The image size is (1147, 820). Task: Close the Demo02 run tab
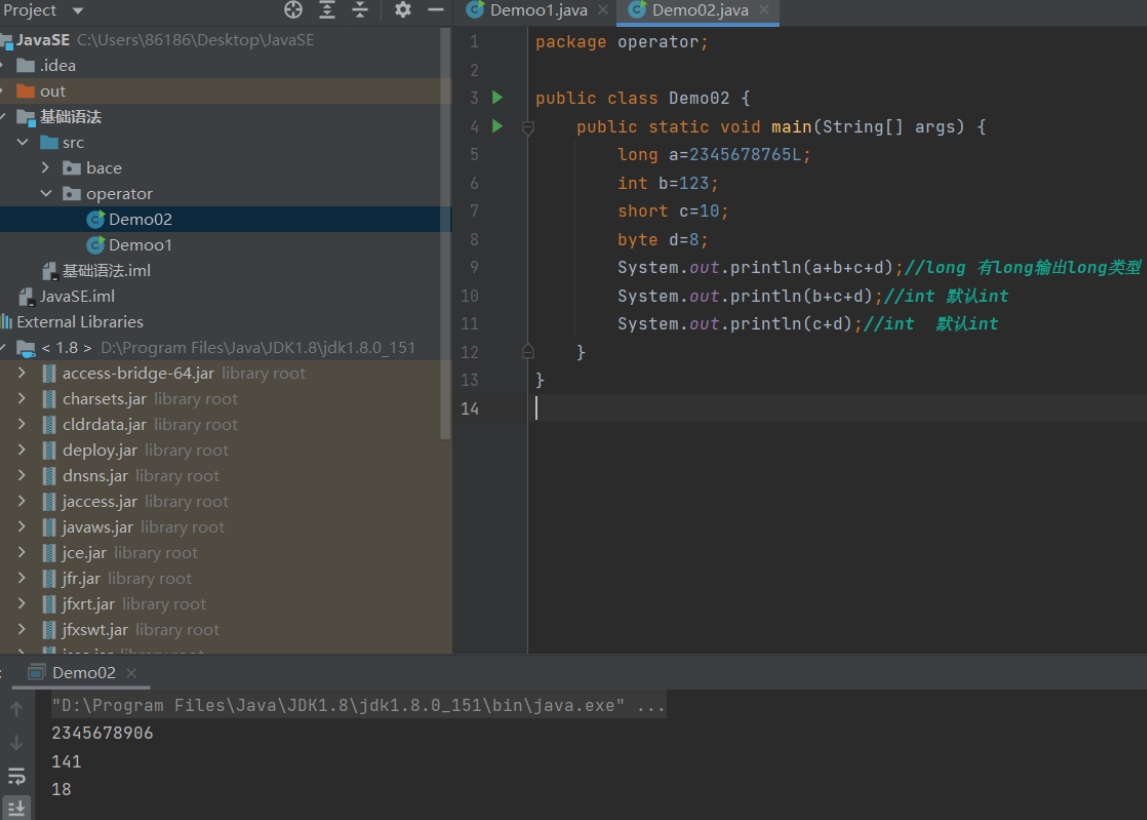pos(131,673)
